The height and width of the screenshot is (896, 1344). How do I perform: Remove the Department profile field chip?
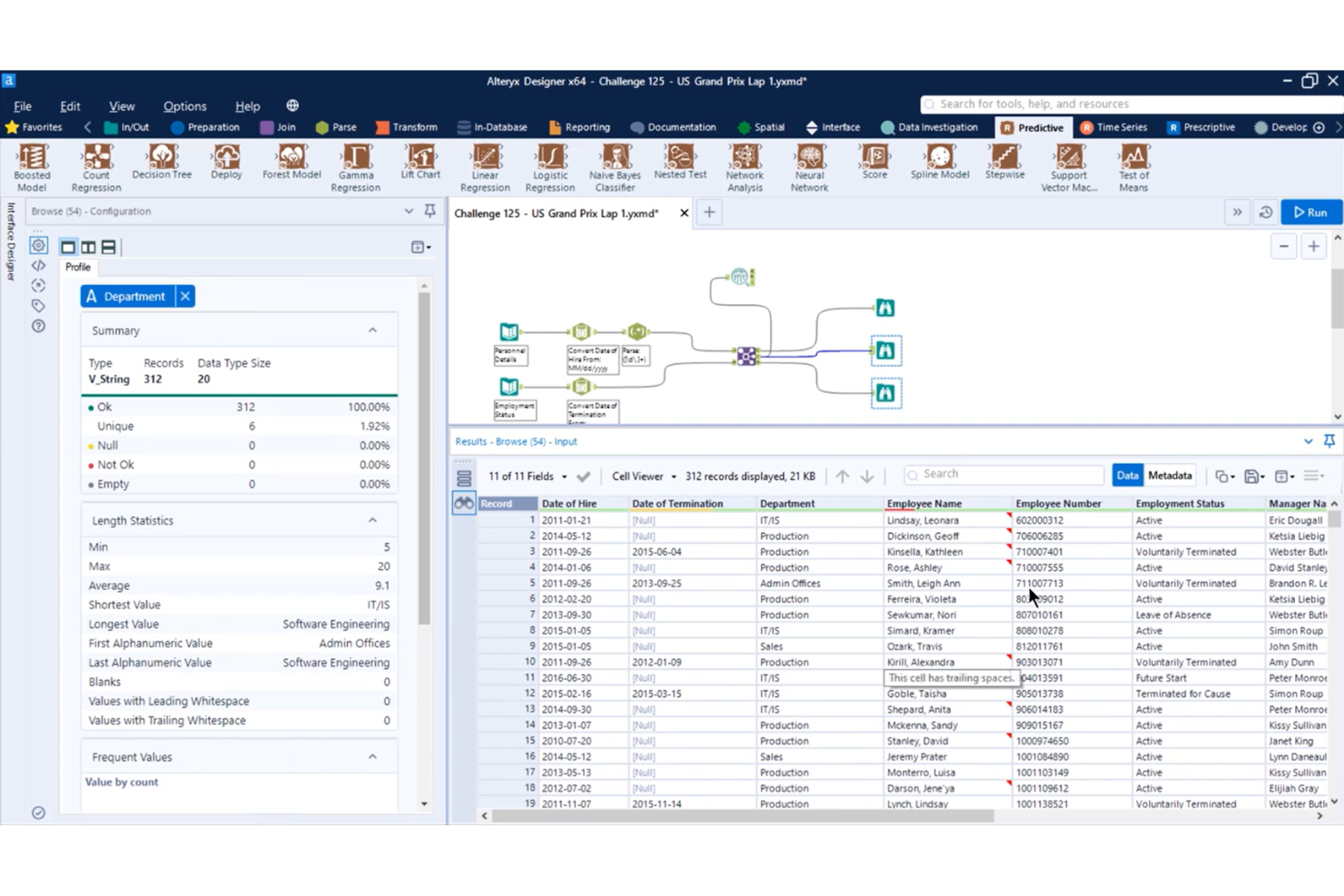184,296
